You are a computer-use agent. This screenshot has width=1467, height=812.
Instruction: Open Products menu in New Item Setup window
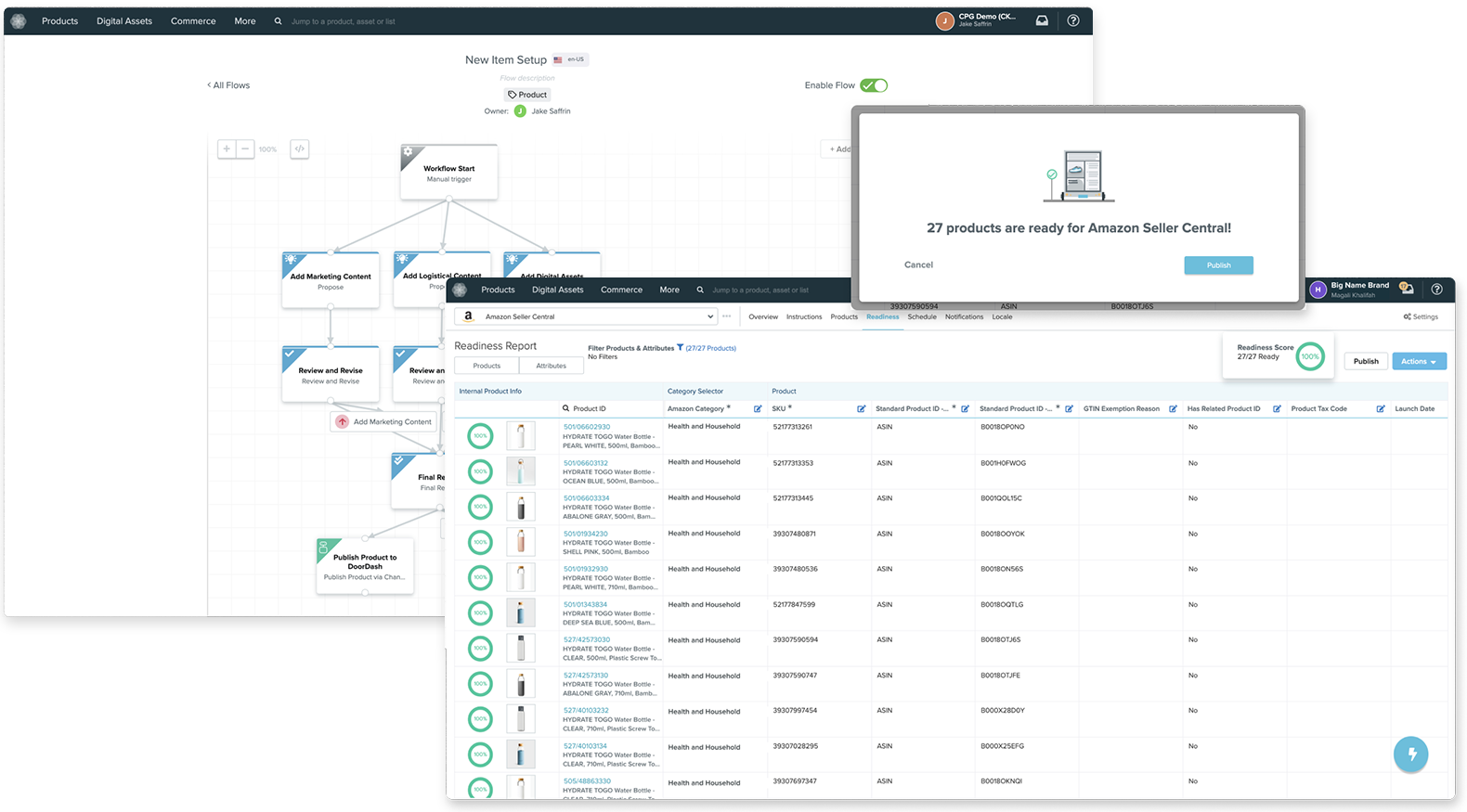[60, 21]
